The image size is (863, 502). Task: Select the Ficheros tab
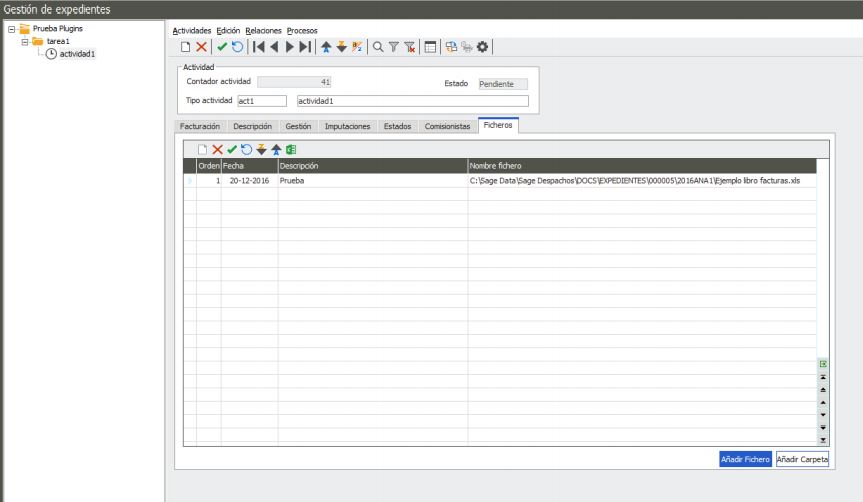click(x=498, y=126)
